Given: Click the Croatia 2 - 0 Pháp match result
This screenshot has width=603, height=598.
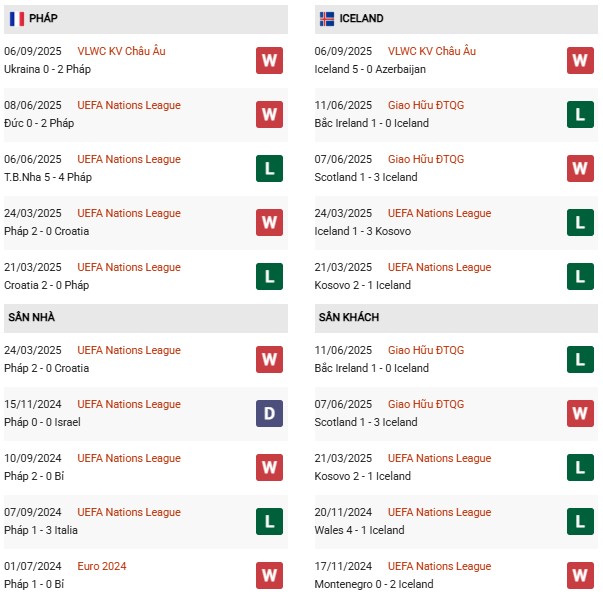Looking at the screenshot, I should click(46, 285).
